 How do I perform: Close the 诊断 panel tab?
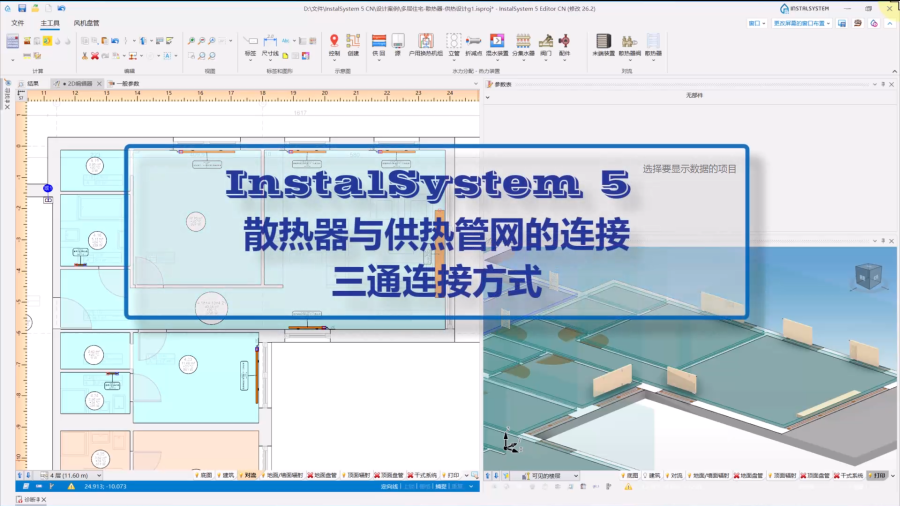(x=44, y=500)
